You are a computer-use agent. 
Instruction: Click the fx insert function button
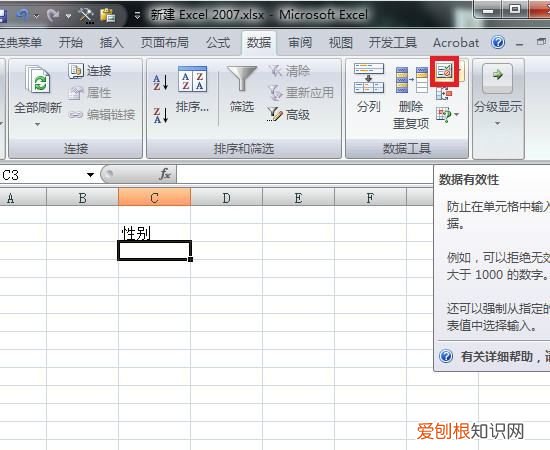(165, 174)
